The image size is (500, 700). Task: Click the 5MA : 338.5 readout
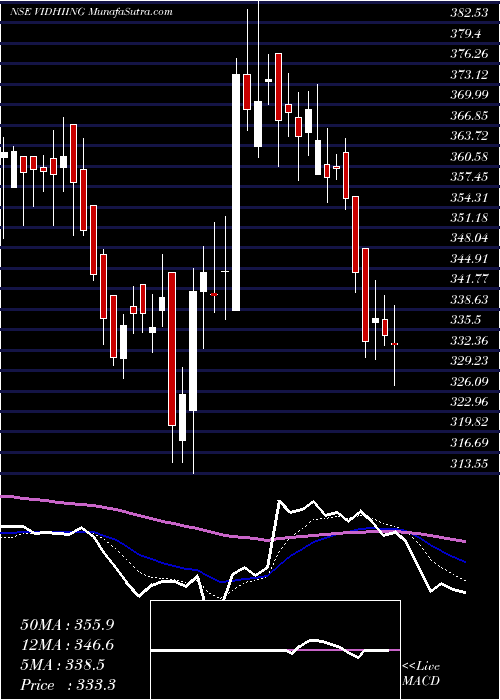(62, 665)
